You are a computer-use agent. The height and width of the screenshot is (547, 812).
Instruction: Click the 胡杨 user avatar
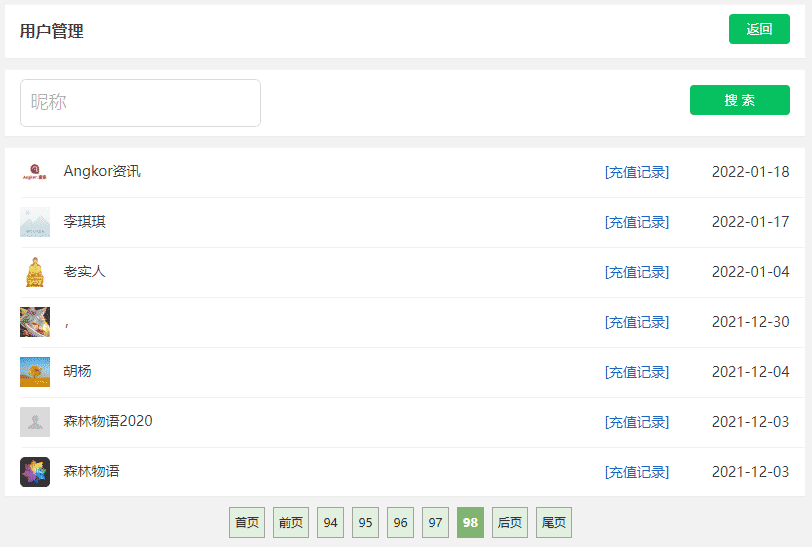pyautogui.click(x=35, y=372)
